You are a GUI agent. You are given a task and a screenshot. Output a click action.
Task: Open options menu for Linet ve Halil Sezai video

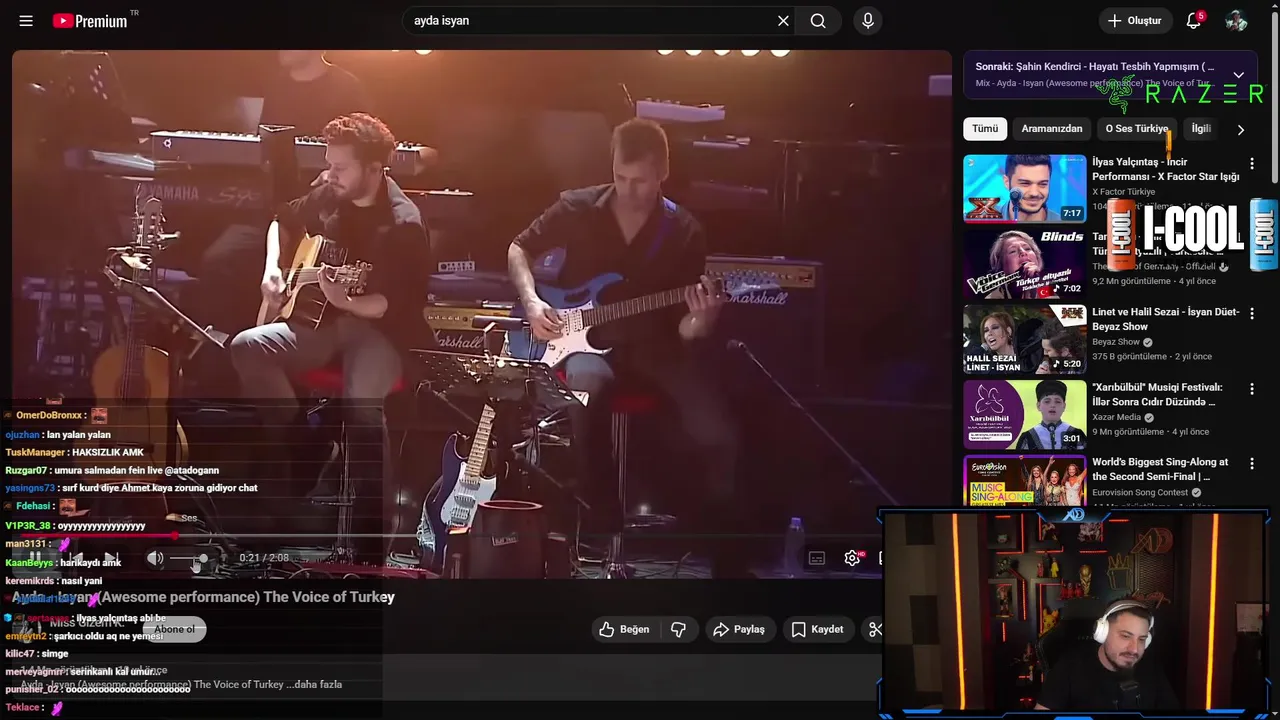point(1251,313)
